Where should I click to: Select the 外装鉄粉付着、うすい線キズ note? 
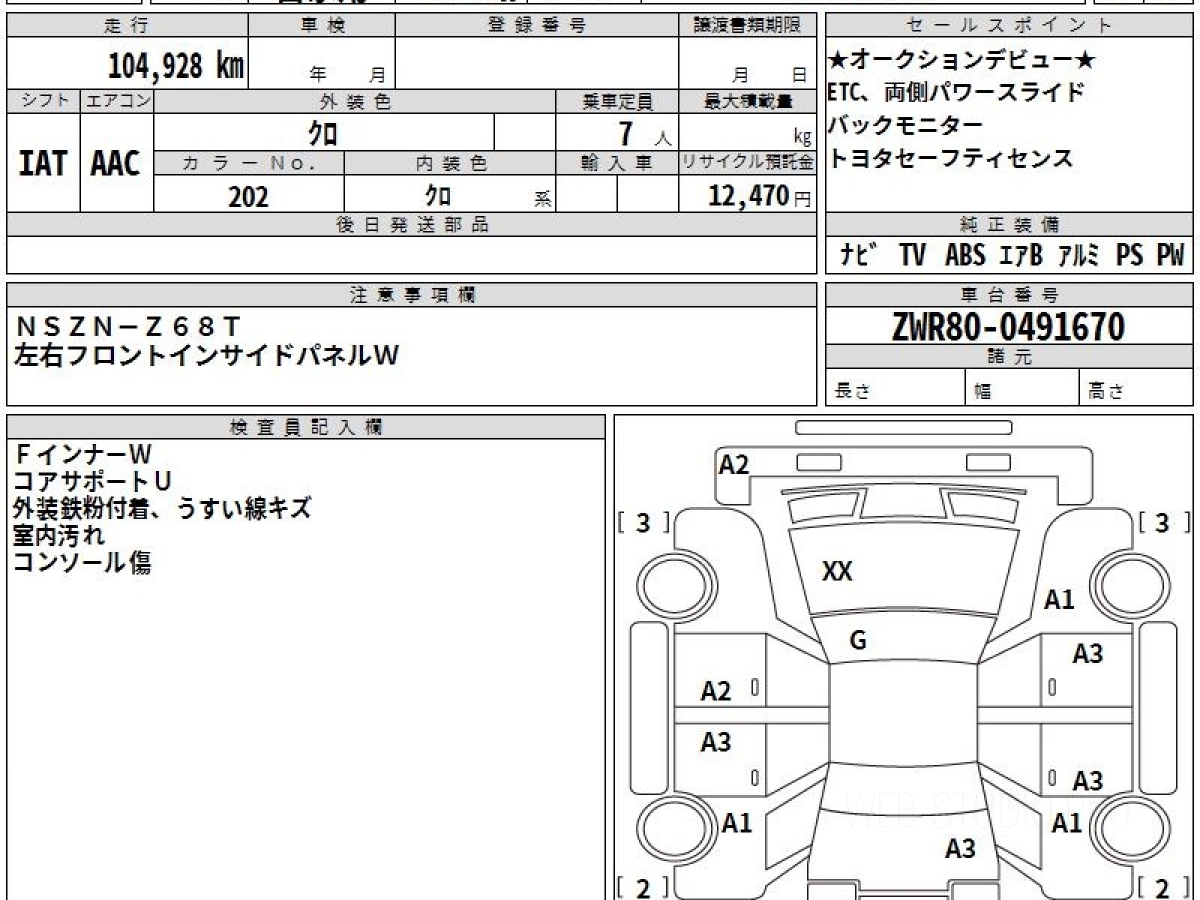pos(162,508)
